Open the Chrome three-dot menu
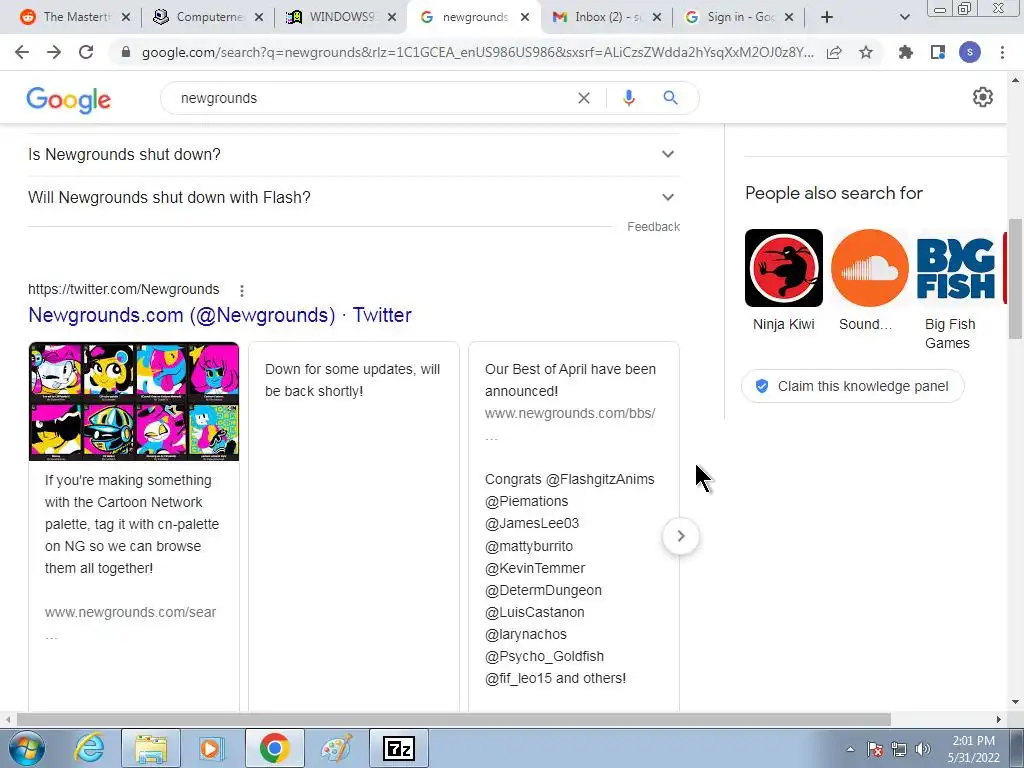1024x768 pixels. pyautogui.click(x=1002, y=52)
